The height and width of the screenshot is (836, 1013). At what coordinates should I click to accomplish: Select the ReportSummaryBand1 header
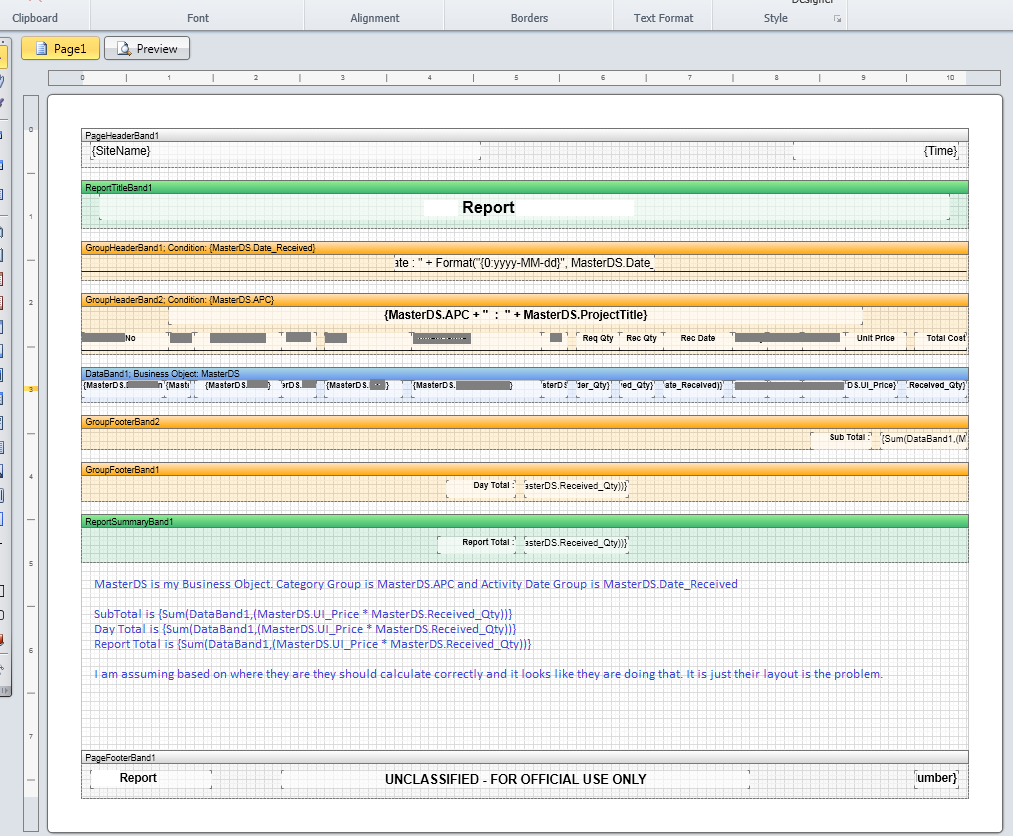pos(525,521)
